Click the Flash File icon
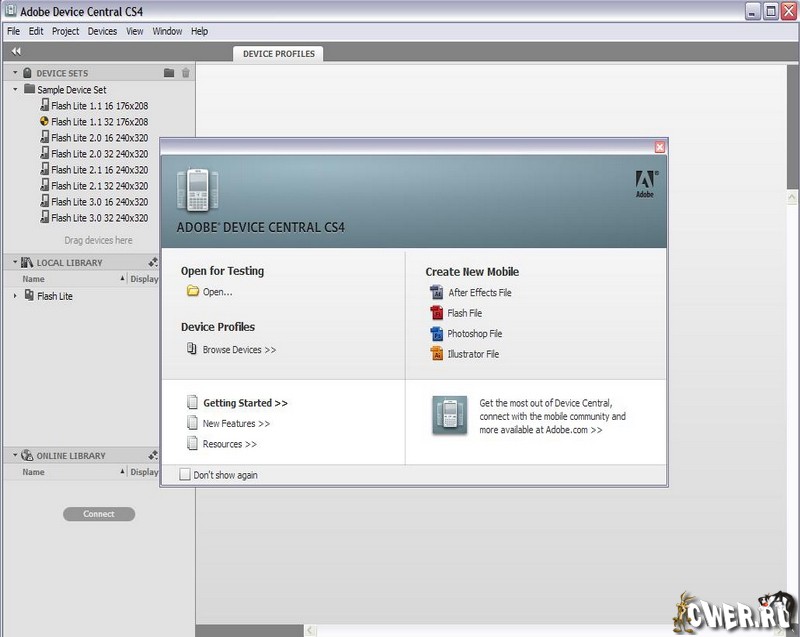 (x=436, y=313)
